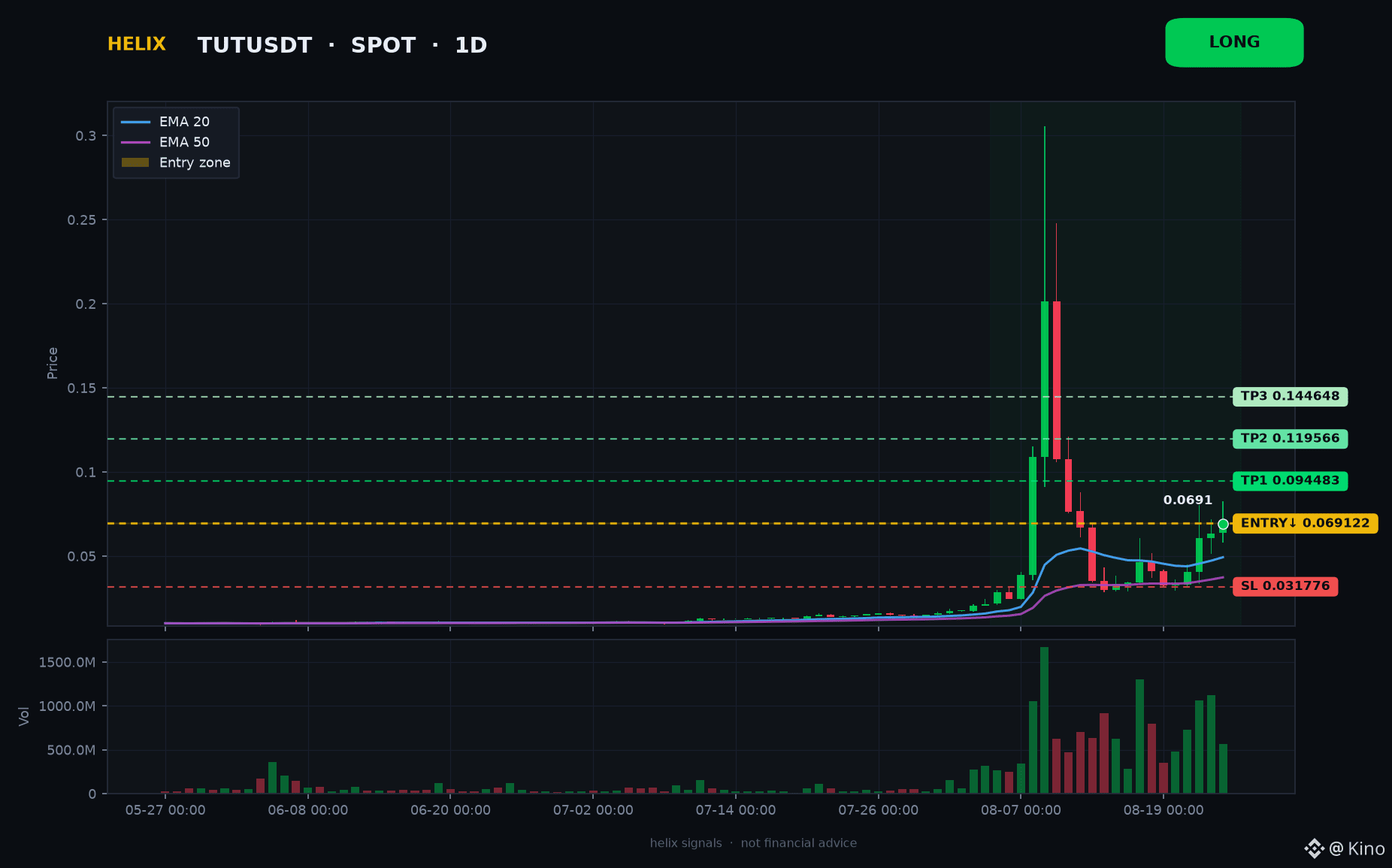
Task: Click the 08-19 00:00 date label
Action: click(1164, 810)
